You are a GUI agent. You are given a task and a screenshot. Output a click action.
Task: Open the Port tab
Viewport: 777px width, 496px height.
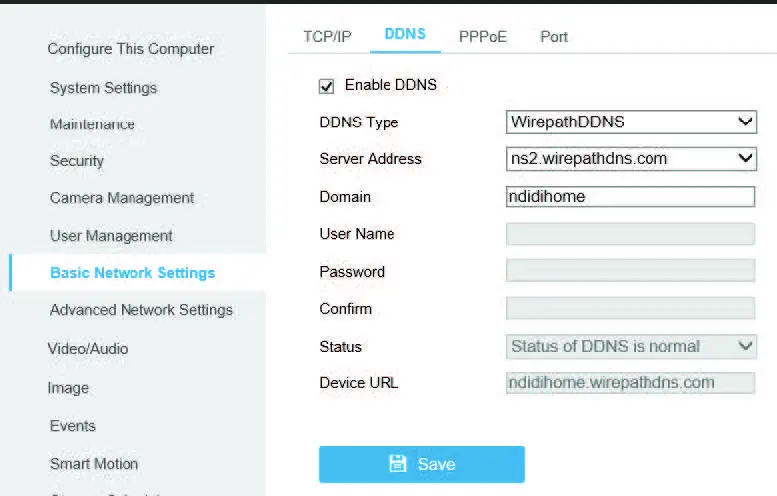(554, 37)
